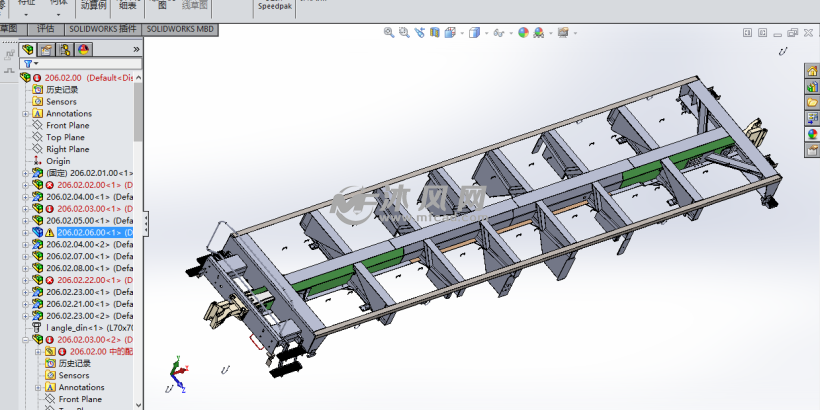
Task: Click the tree filter funnel icon
Action: 28,63
